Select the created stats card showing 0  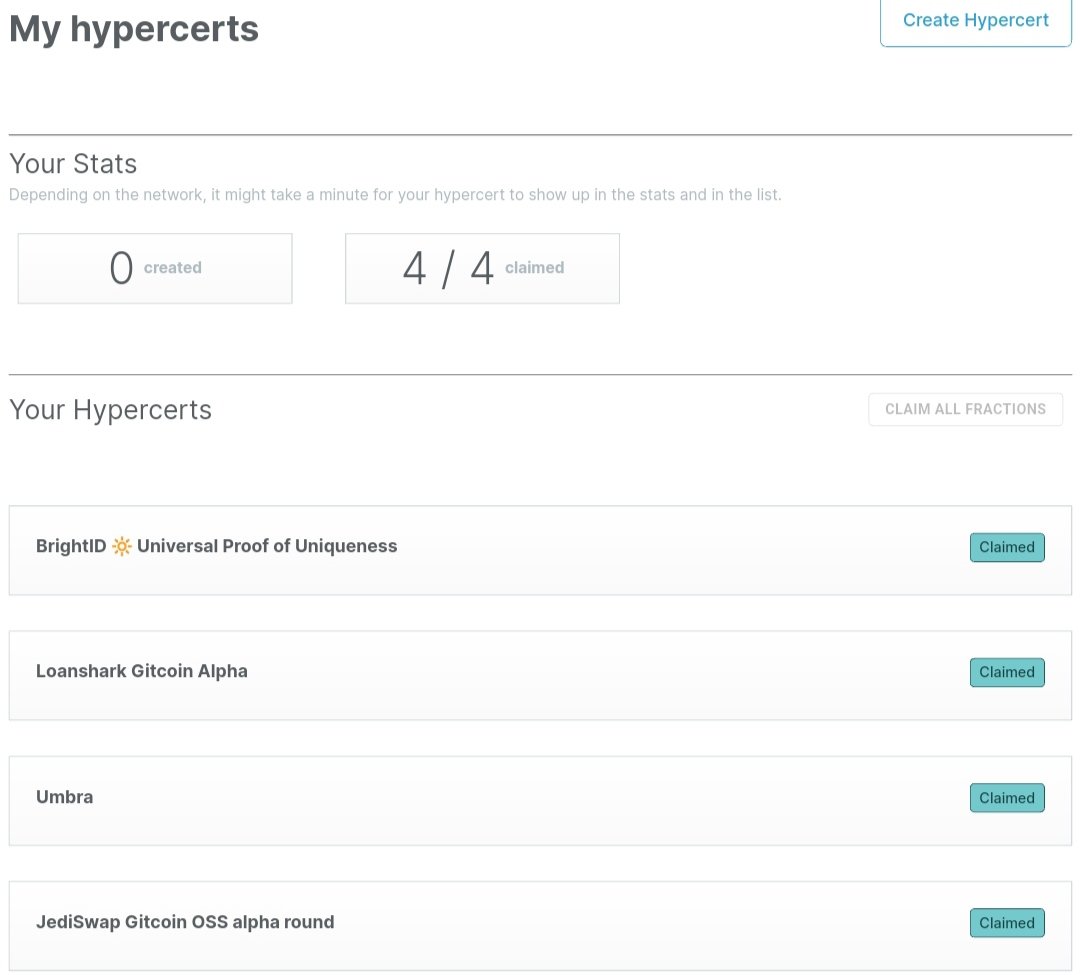point(155,267)
